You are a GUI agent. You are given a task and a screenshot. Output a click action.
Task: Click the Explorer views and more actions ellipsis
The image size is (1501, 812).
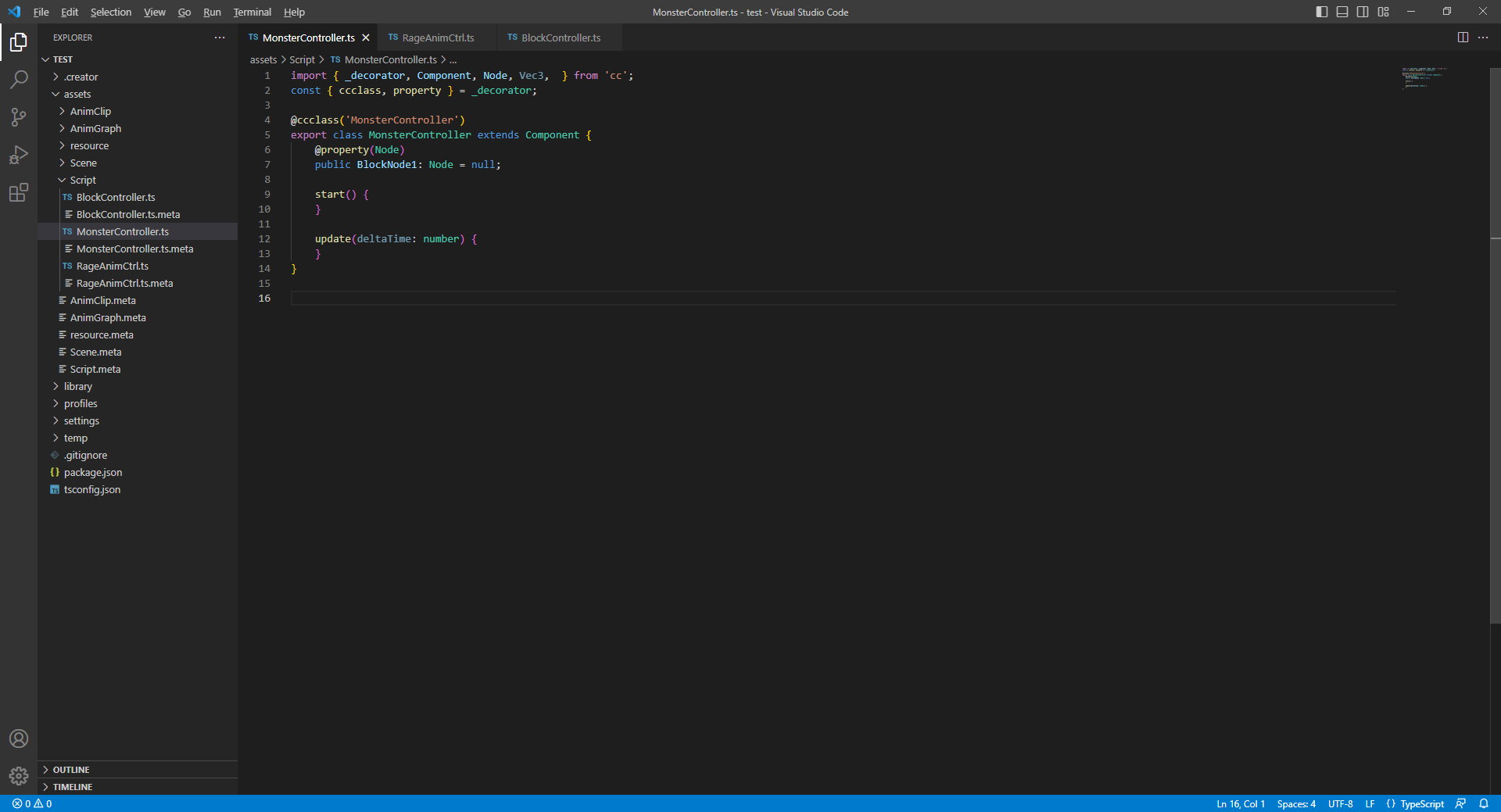(220, 38)
